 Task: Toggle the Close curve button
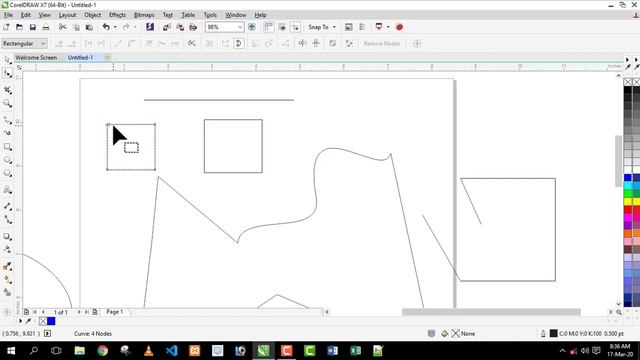pyautogui.click(x=239, y=43)
